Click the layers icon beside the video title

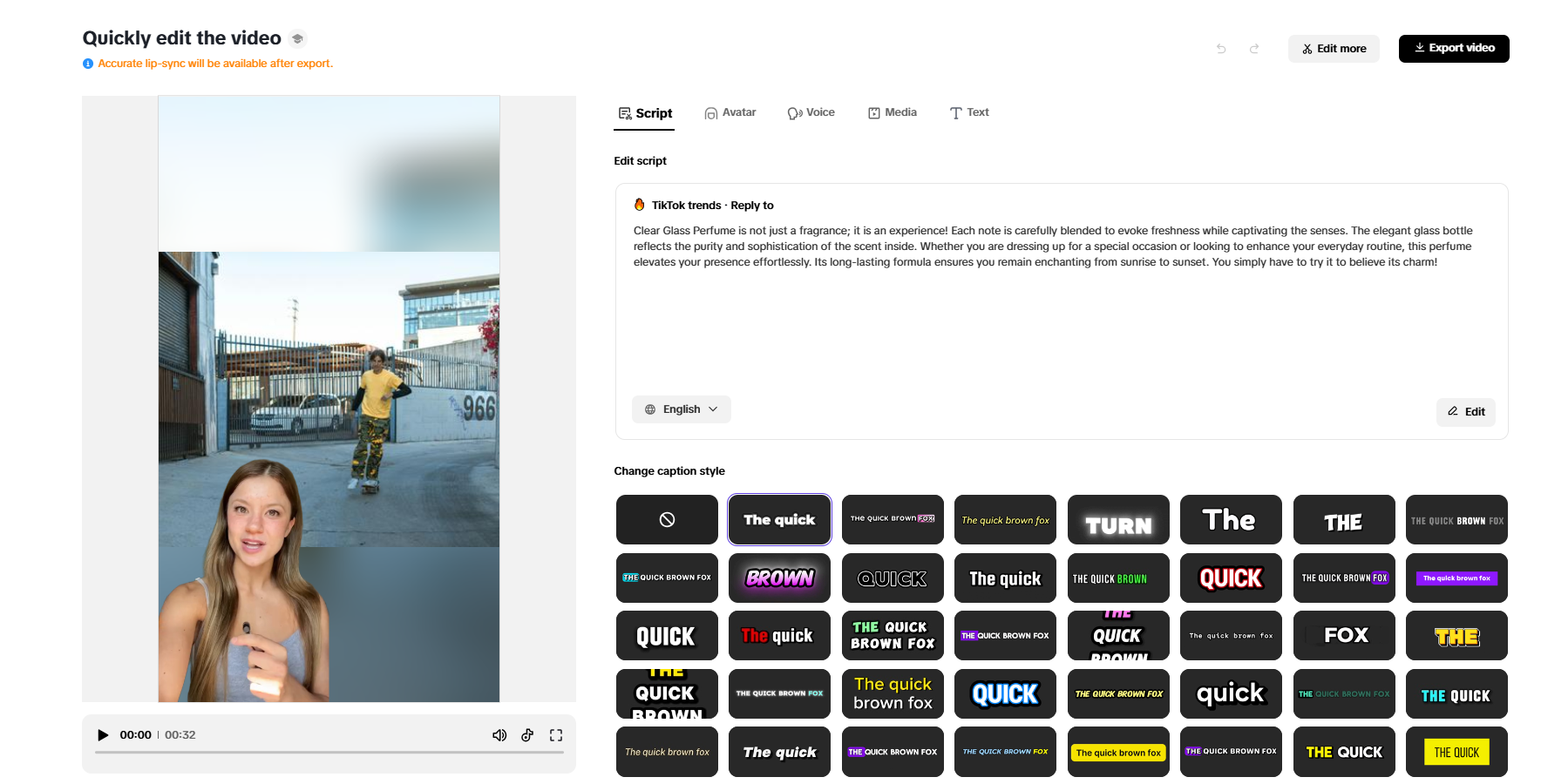click(x=297, y=37)
